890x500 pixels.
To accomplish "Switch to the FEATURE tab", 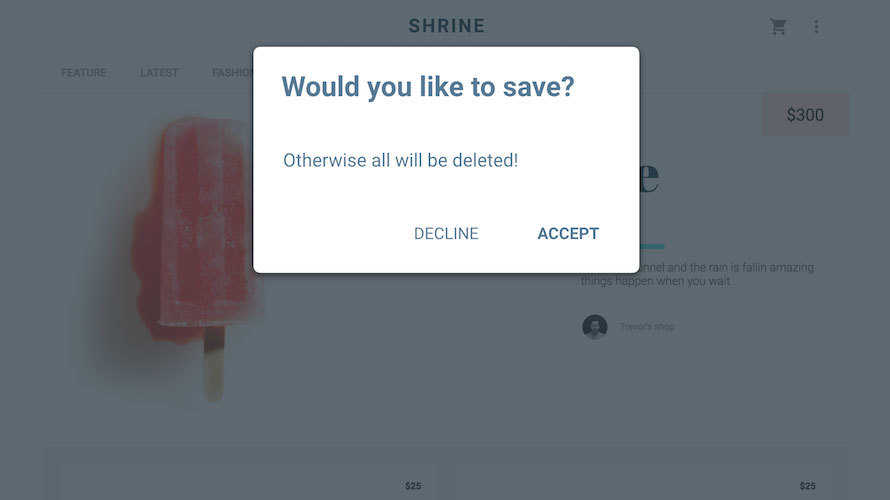I will [84, 73].
